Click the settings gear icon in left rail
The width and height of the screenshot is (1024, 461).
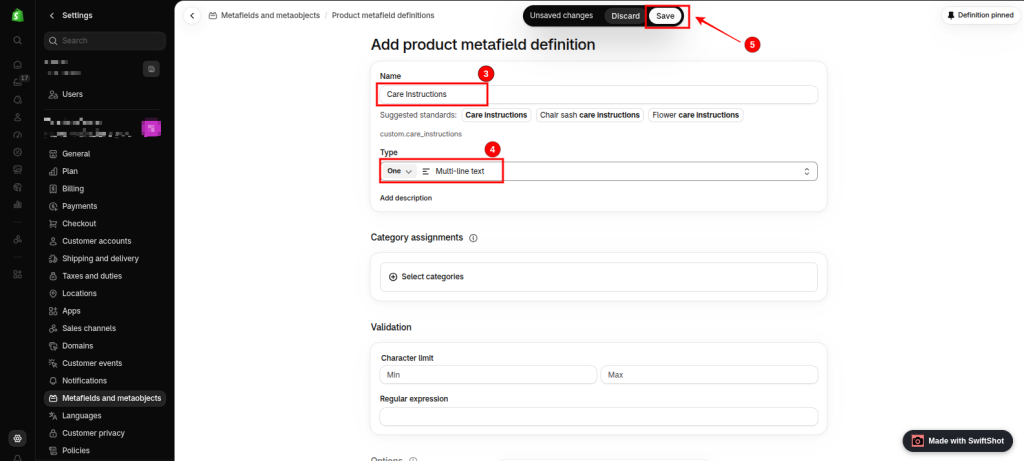coord(18,439)
